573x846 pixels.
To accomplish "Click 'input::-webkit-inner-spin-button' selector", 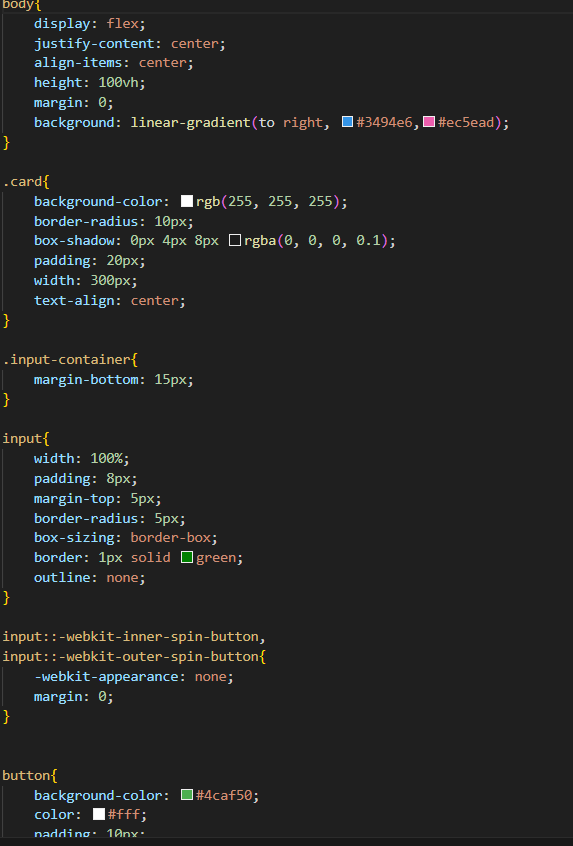I will click(x=131, y=637).
